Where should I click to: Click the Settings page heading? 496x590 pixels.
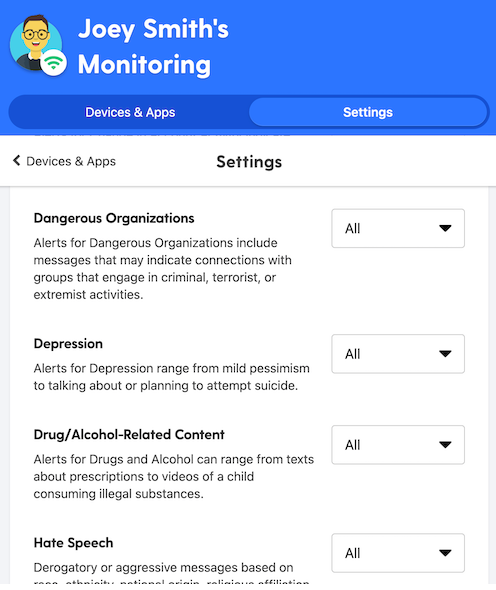[x=249, y=162]
